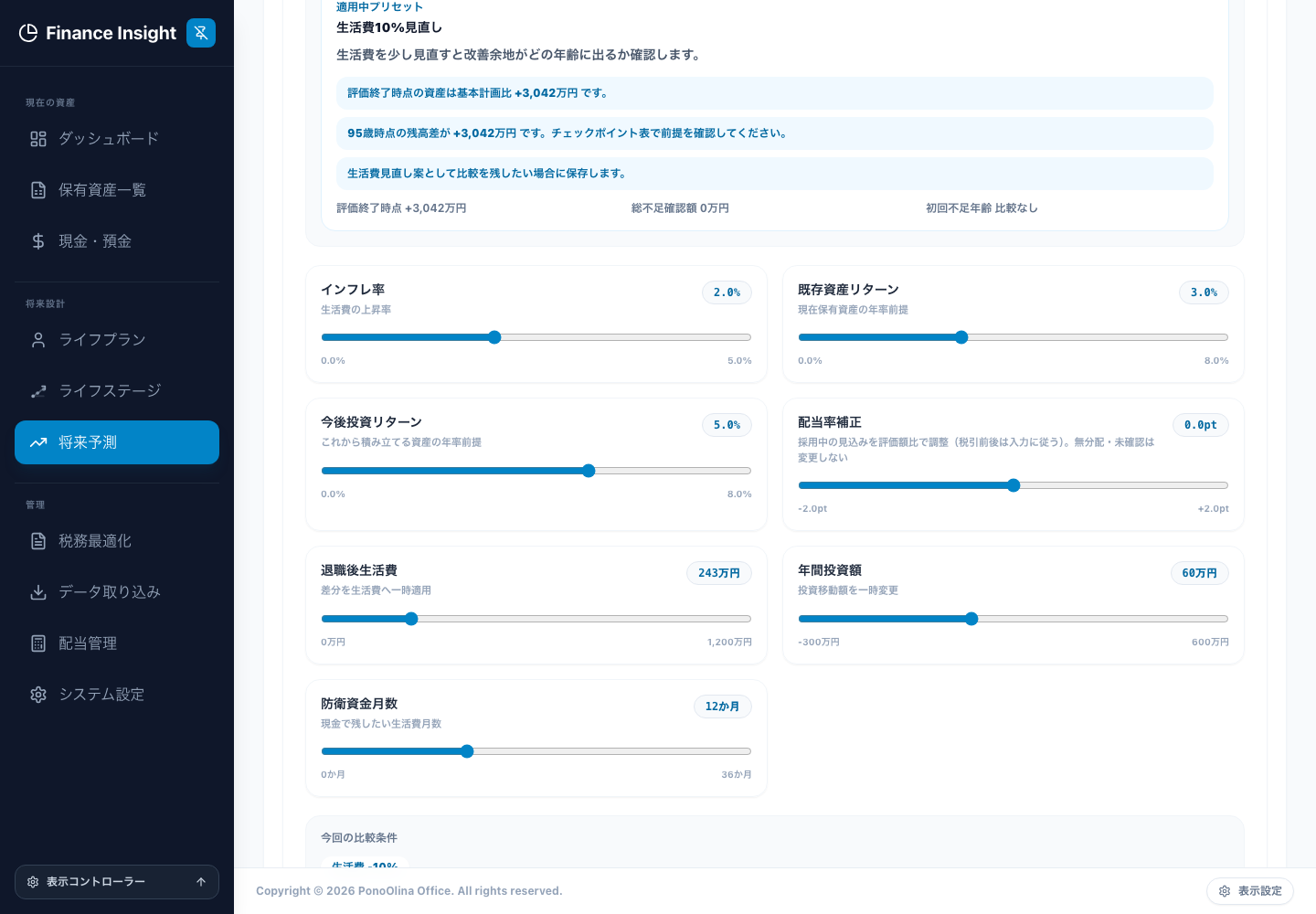This screenshot has height=914, width=1316.
Task: Click the ダッシュボード grid icon
Action: point(38,139)
